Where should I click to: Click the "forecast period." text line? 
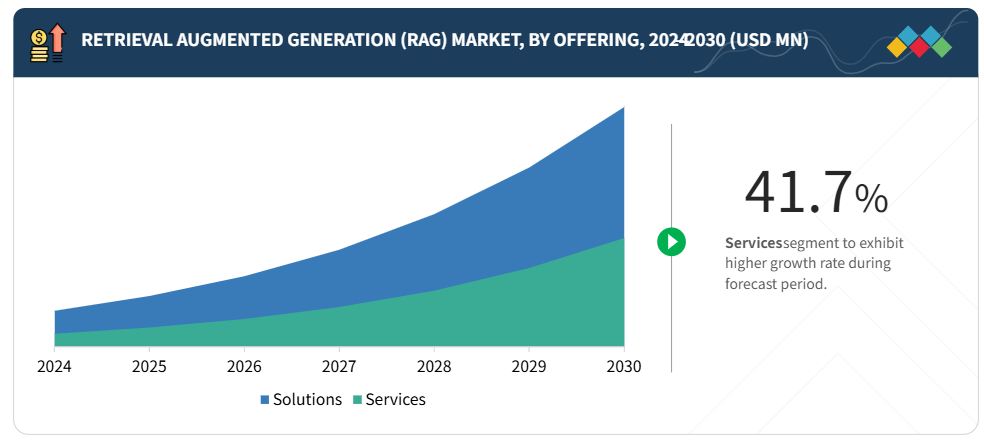point(776,284)
